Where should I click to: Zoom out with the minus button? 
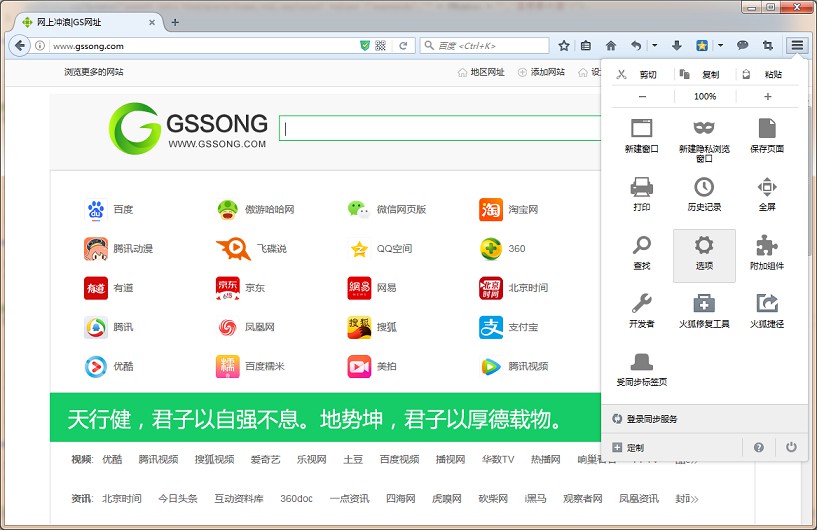click(x=642, y=96)
